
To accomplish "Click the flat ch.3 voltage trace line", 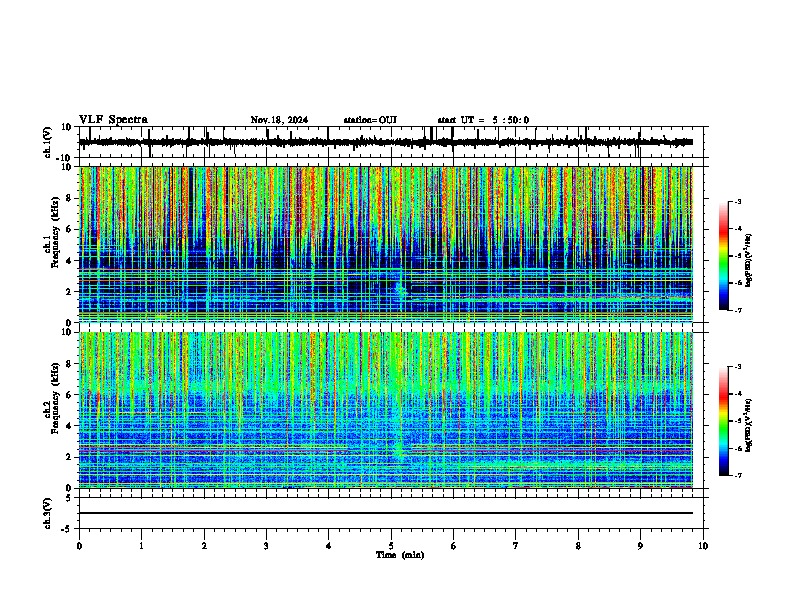I will pos(386,513).
